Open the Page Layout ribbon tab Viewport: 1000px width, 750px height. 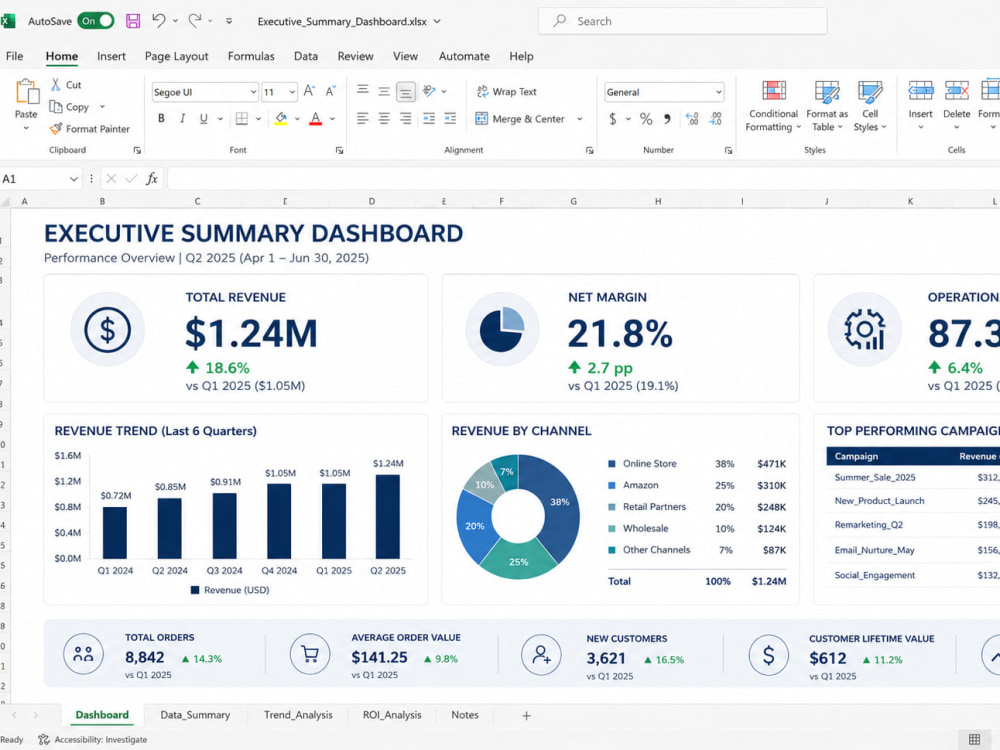(177, 56)
